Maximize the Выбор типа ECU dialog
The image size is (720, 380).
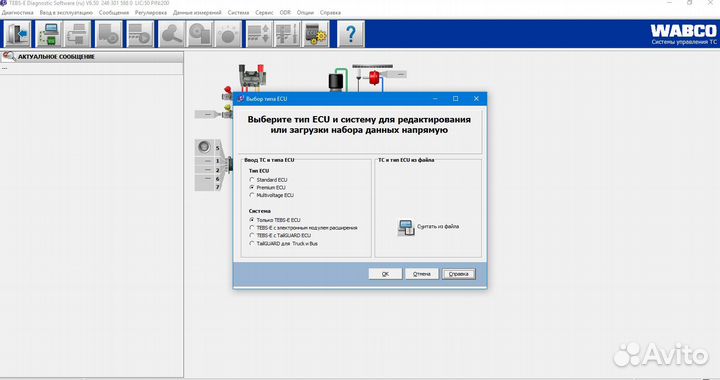click(x=456, y=99)
